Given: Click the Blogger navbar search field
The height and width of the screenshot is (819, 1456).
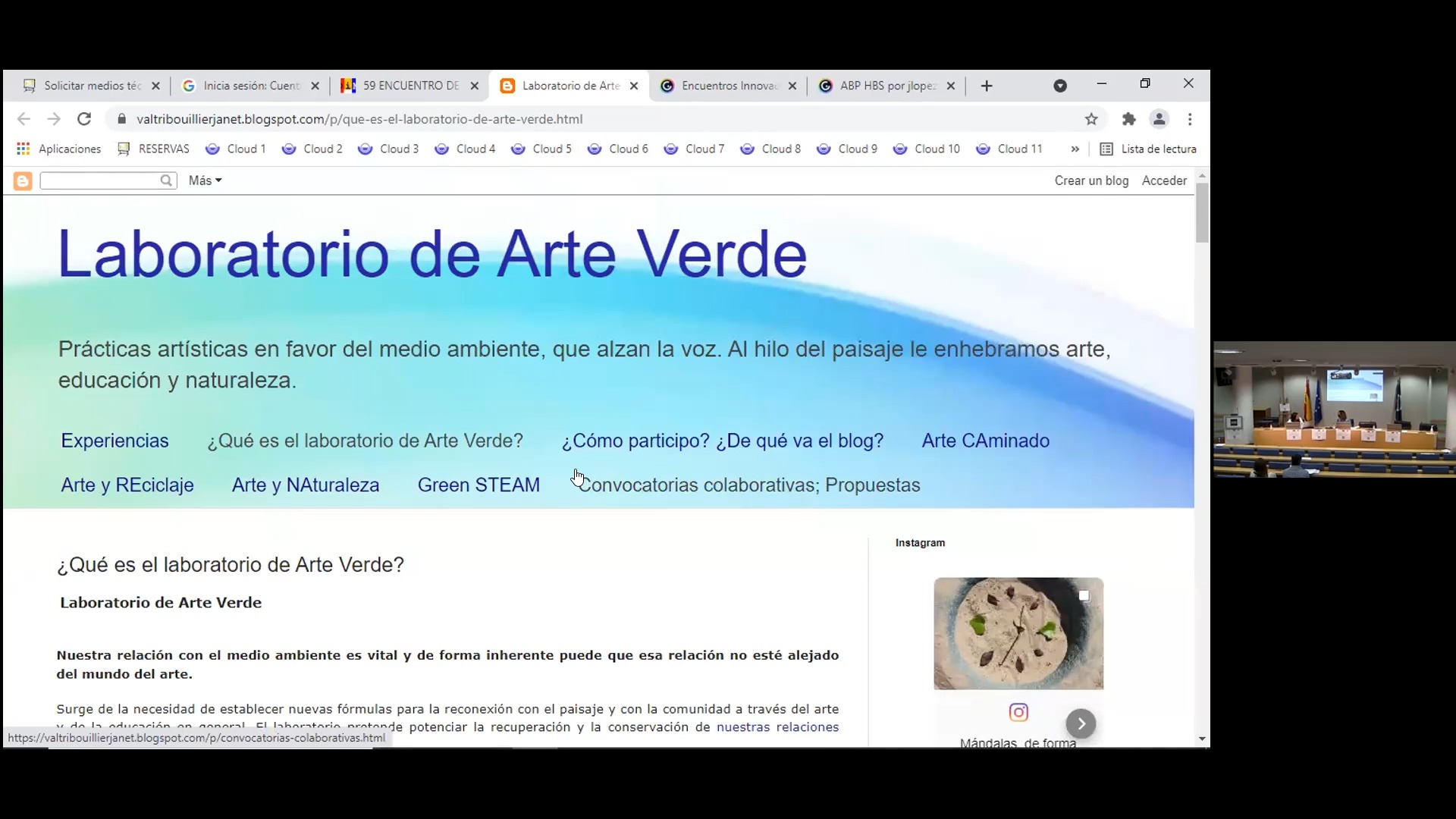Looking at the screenshot, I should coord(100,180).
